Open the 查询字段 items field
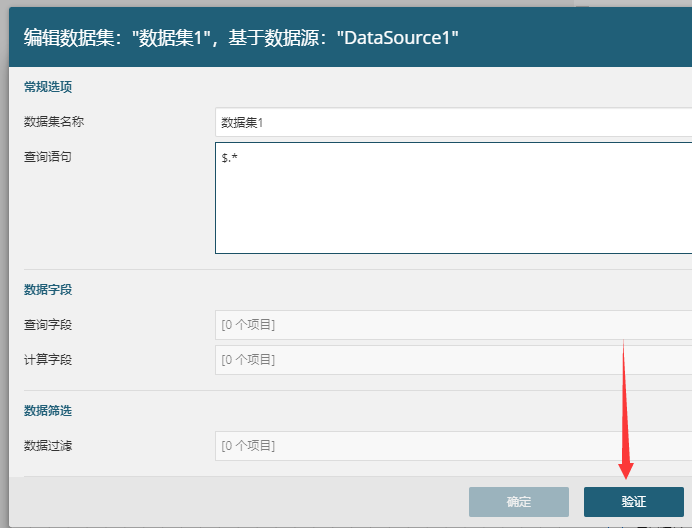The height and width of the screenshot is (528, 692). [x=452, y=325]
